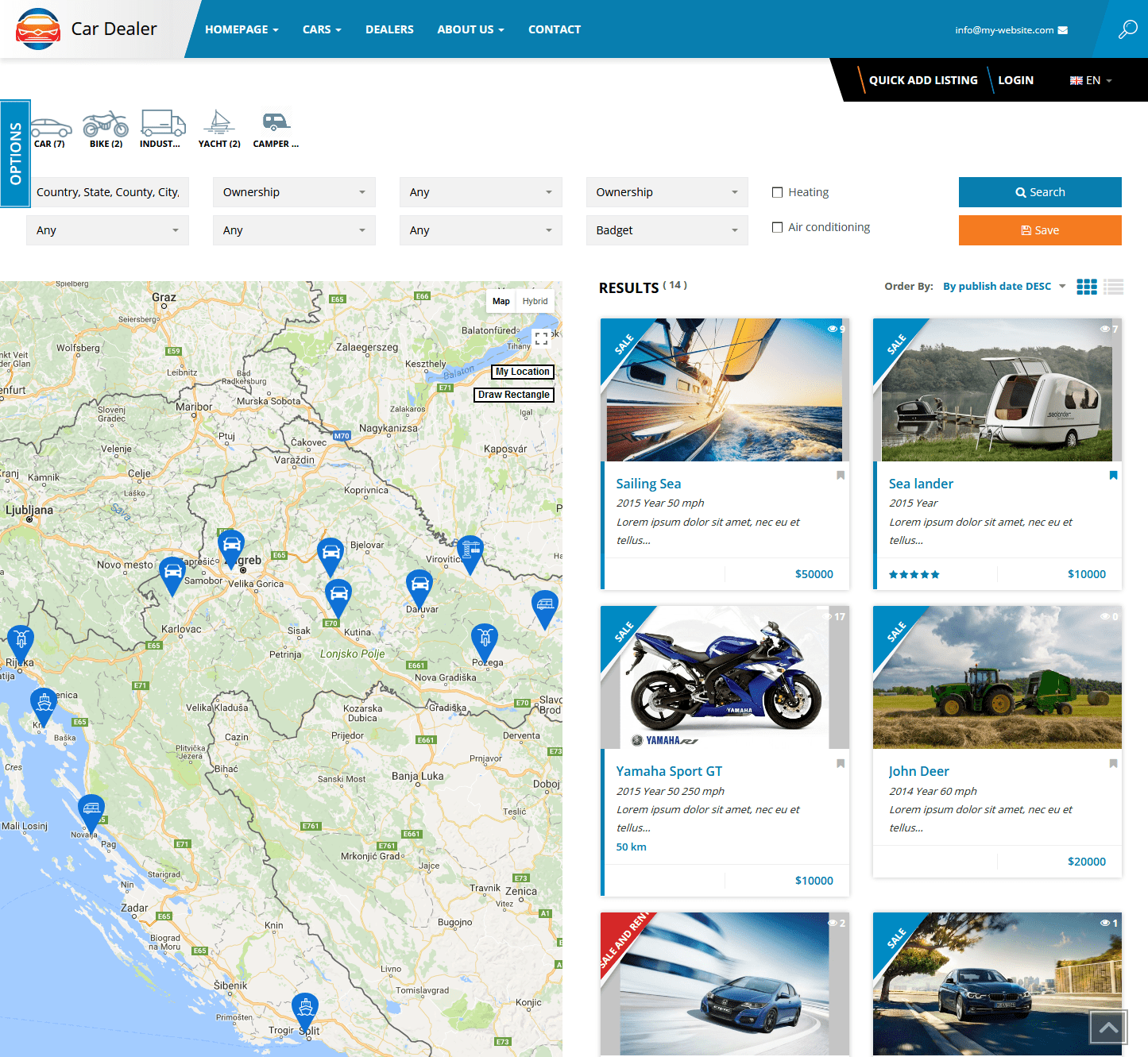1148x1057 pixels.
Task: Switch results to list view
Action: pos(1112,286)
